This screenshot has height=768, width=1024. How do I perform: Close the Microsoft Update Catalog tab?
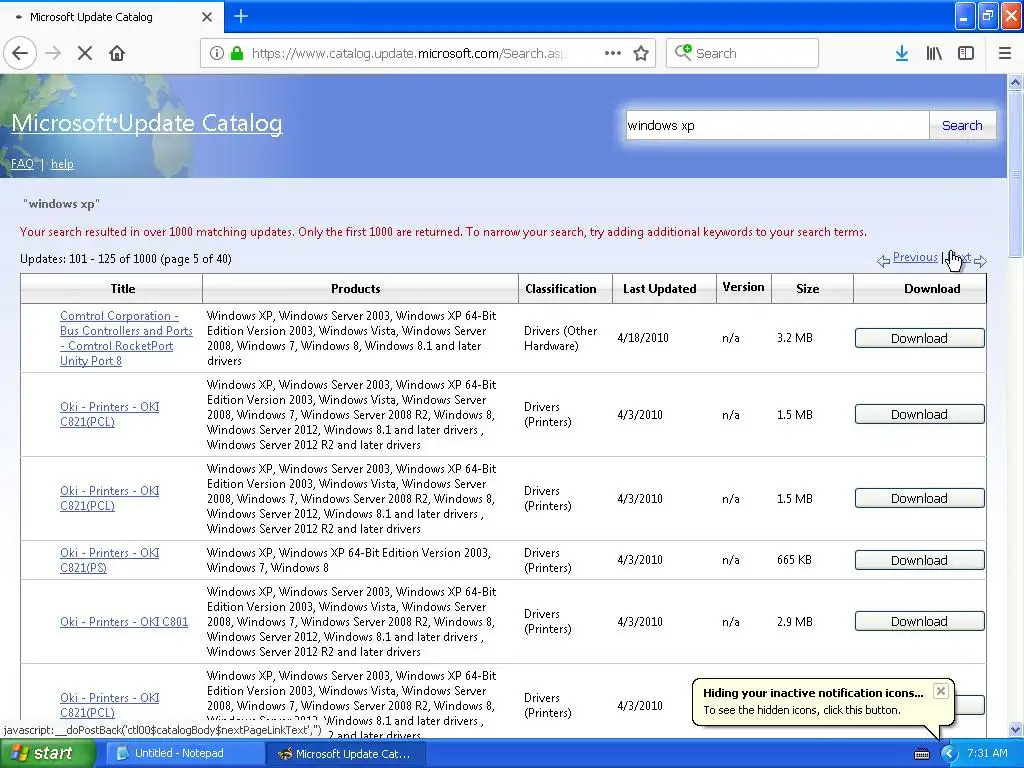(207, 17)
